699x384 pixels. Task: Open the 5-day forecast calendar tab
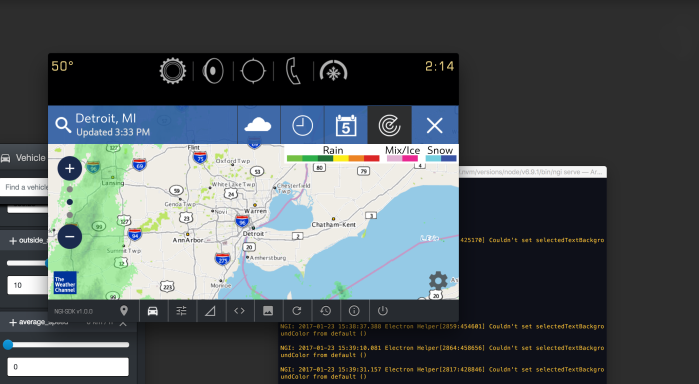click(x=346, y=125)
